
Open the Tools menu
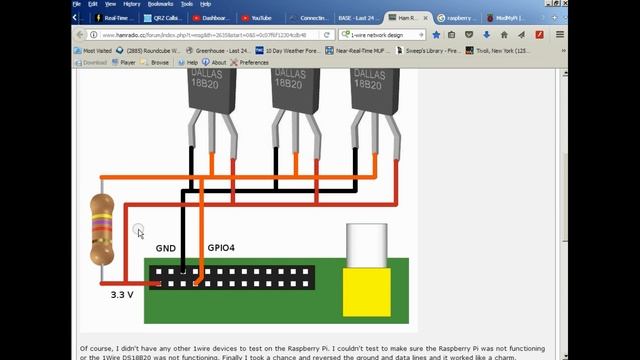(x=187, y=4)
